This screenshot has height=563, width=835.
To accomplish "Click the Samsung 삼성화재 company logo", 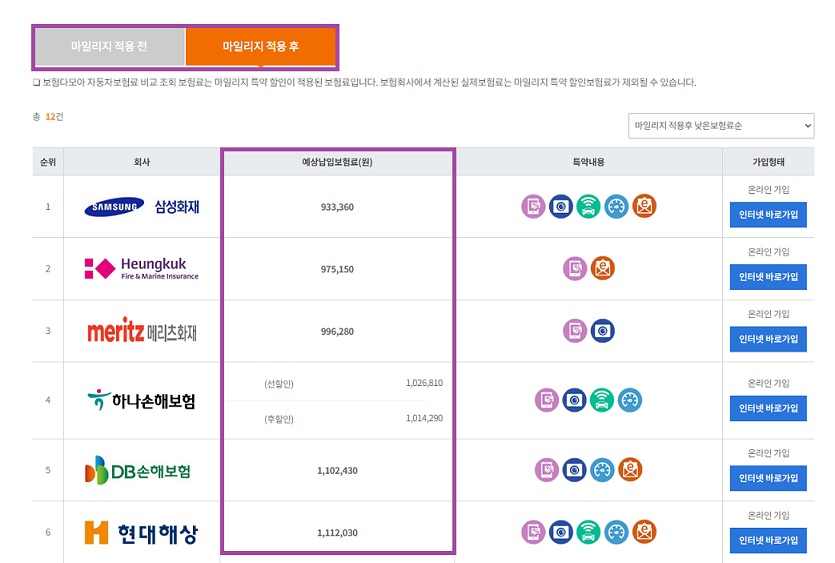I will (142, 207).
